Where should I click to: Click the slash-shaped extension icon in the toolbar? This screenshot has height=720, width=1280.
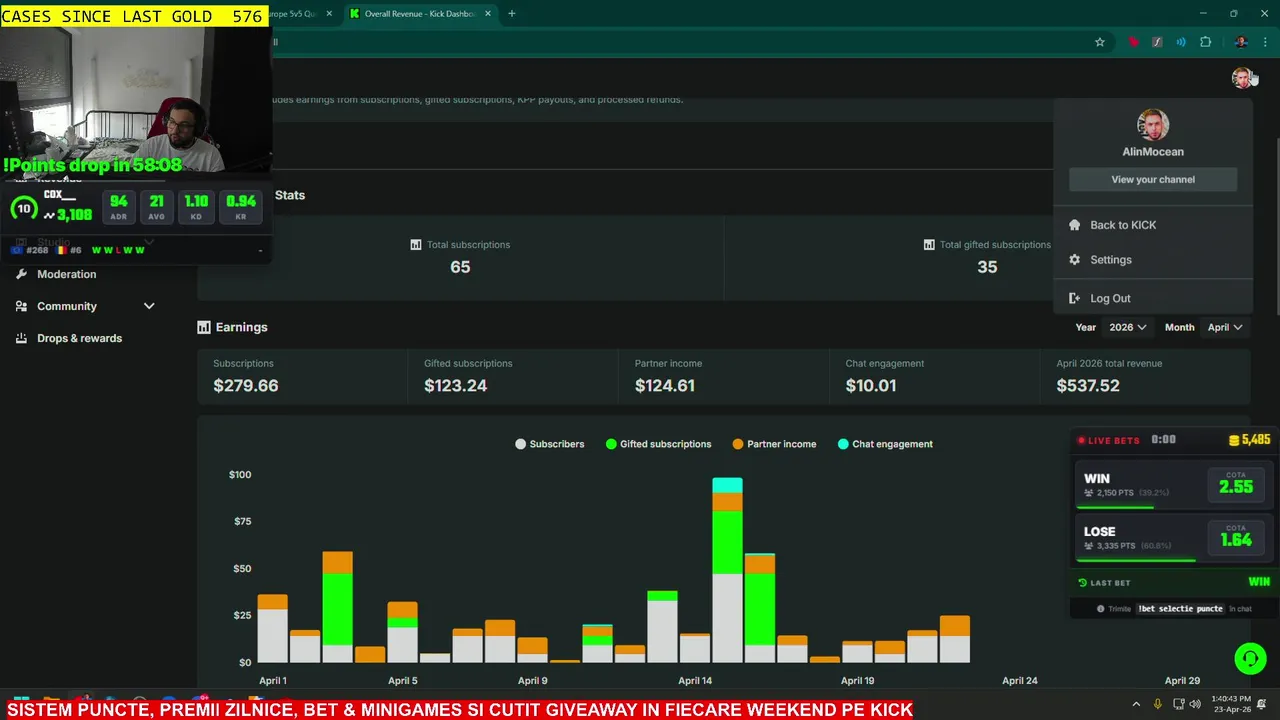[1157, 42]
